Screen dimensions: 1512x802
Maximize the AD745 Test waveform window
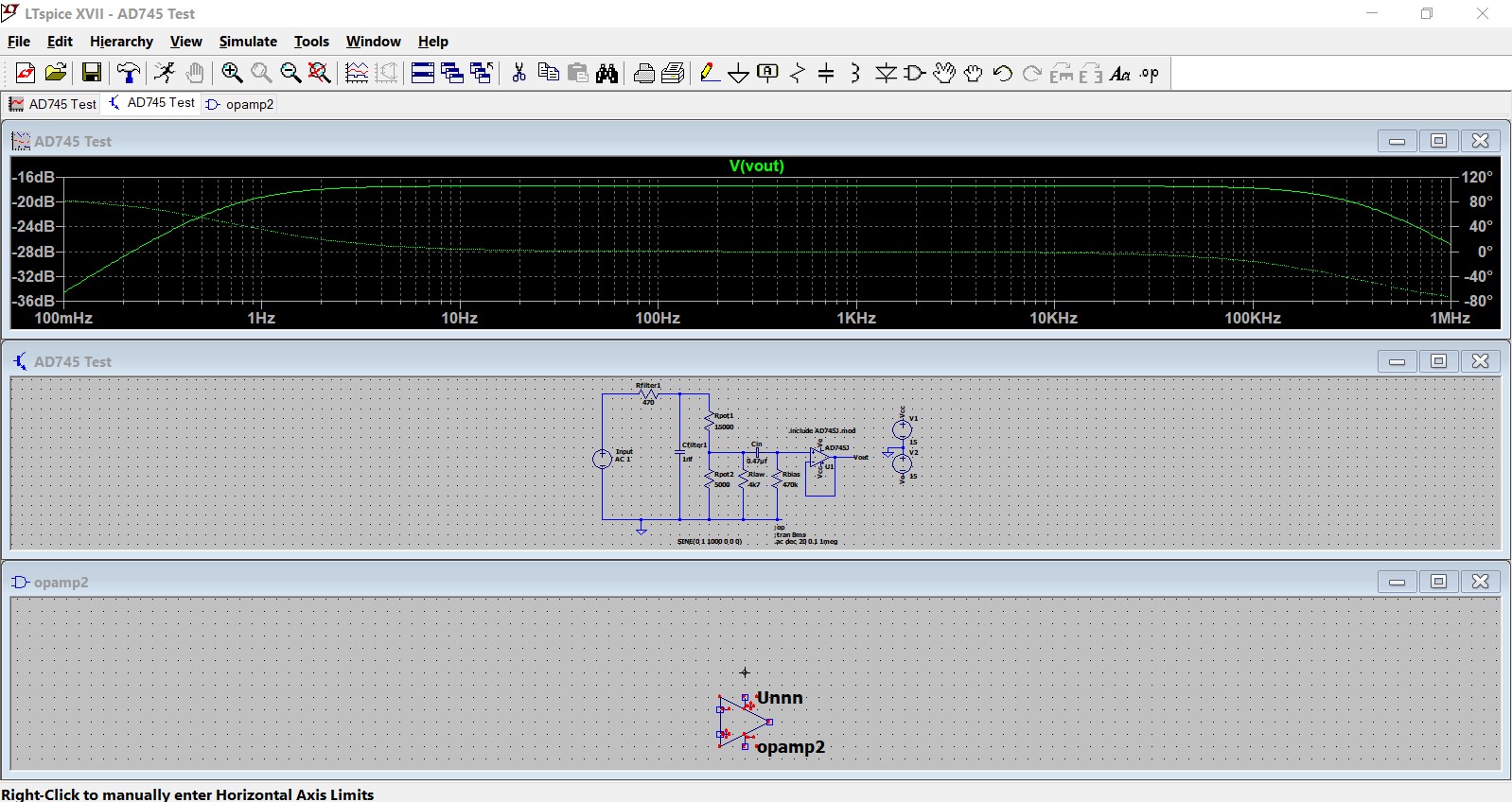pos(1438,141)
